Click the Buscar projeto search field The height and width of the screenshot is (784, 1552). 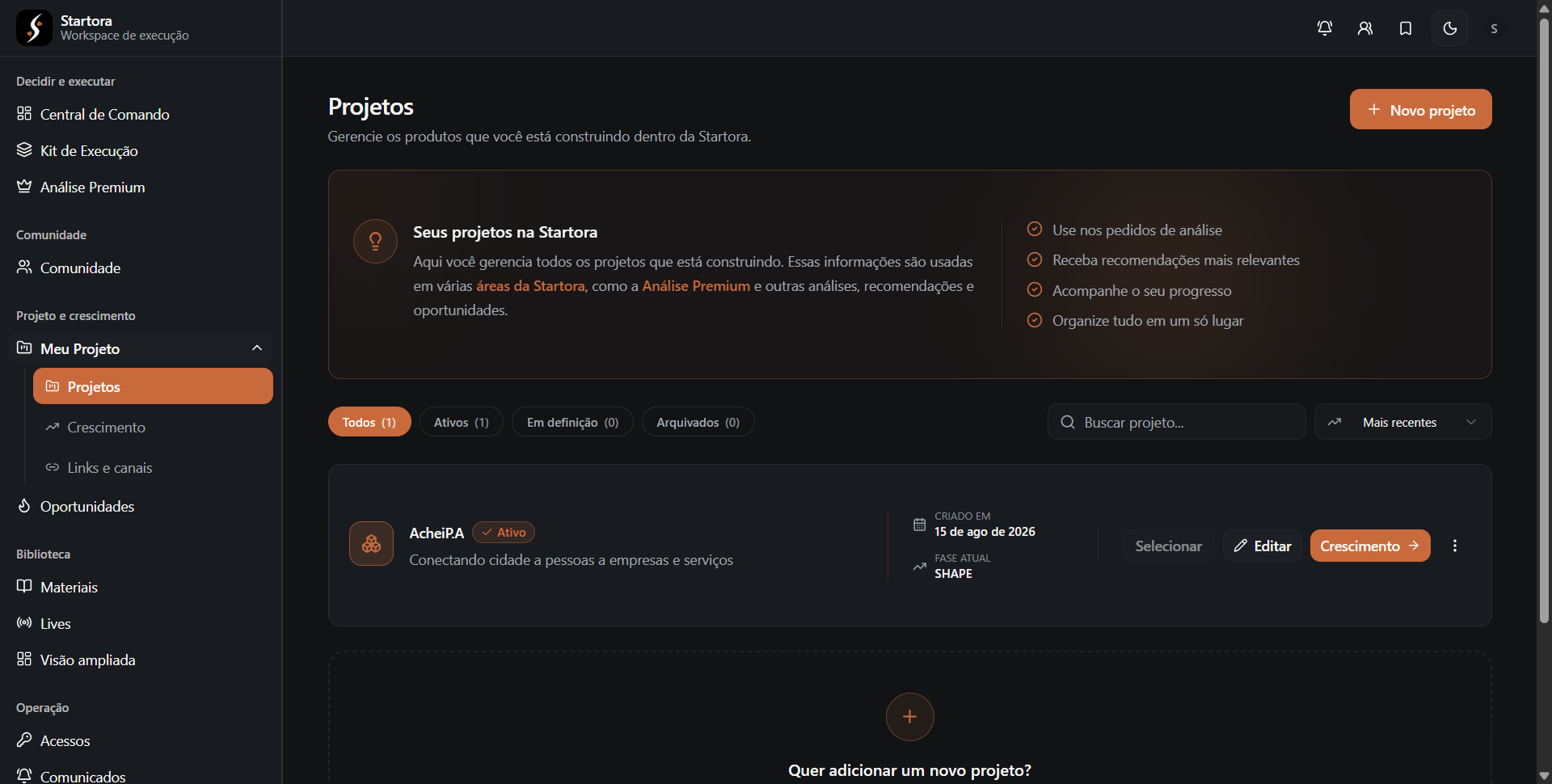[x=1177, y=422]
